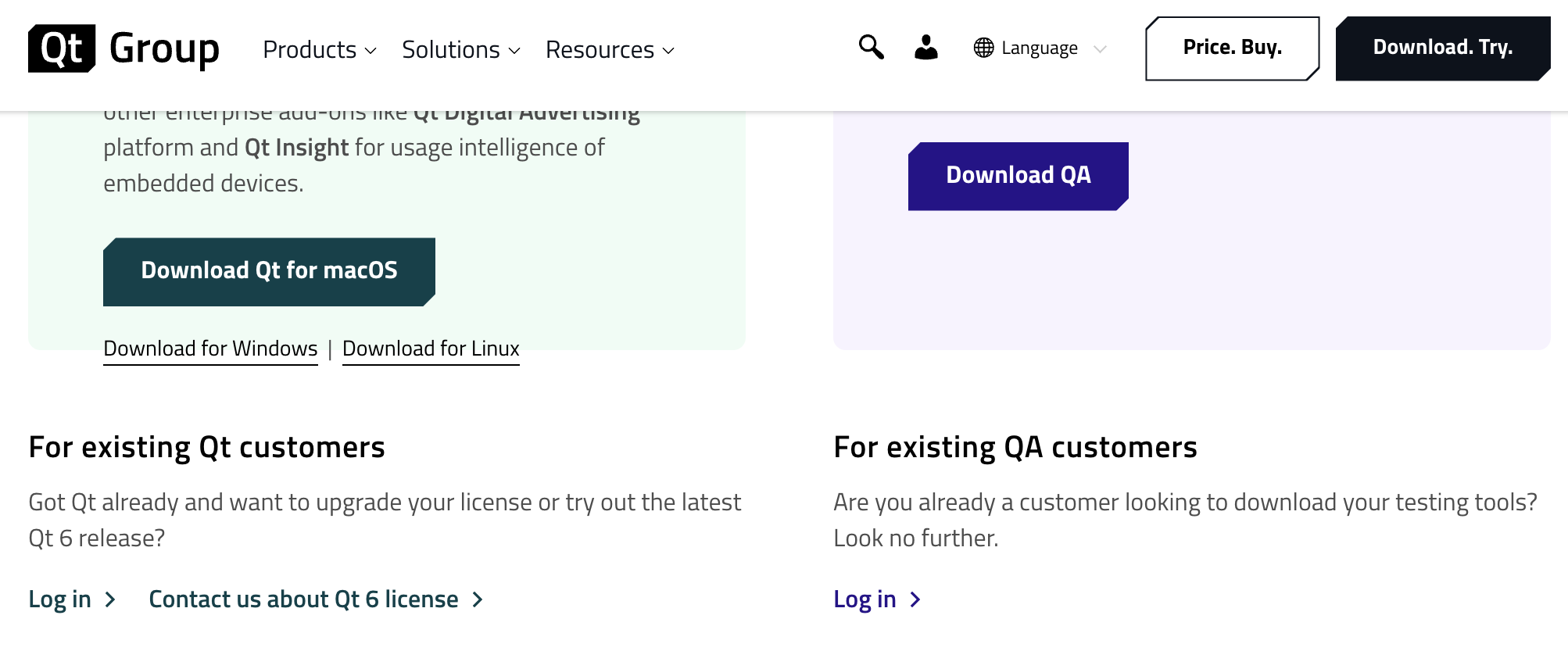Viewport: 1568px width, 669px height.
Task: Expand the Solutions menu
Action: (x=460, y=50)
